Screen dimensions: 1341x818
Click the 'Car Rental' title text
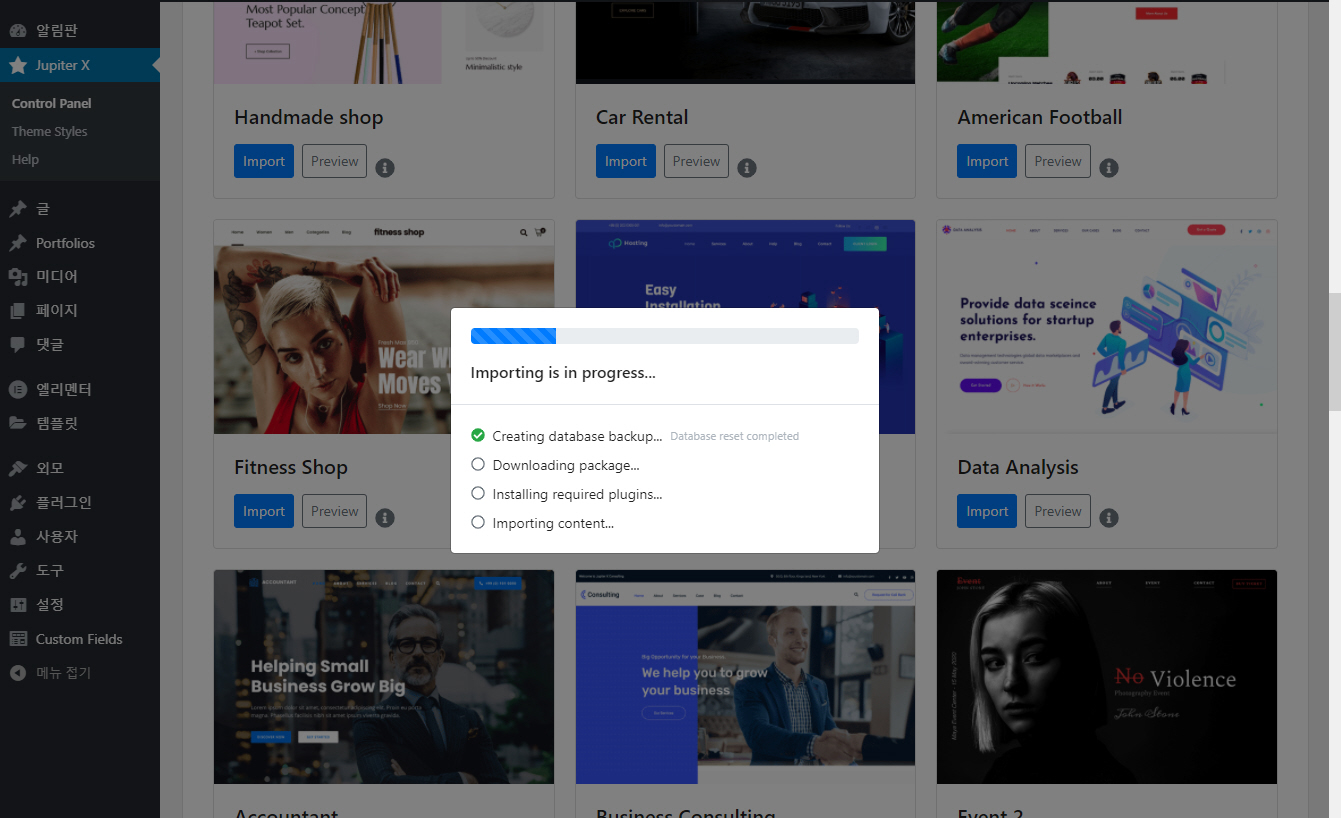pos(642,117)
